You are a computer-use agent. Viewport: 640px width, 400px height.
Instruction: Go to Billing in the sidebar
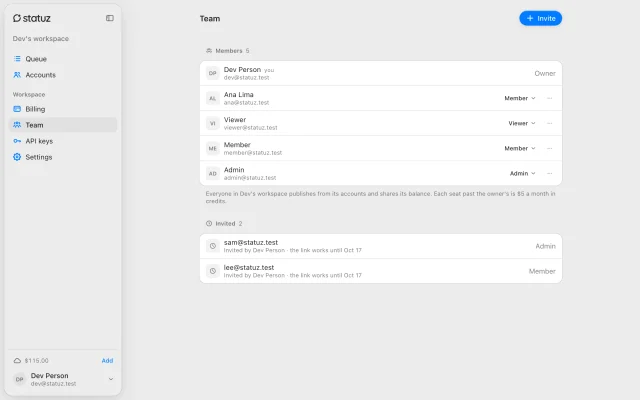[x=62, y=109]
